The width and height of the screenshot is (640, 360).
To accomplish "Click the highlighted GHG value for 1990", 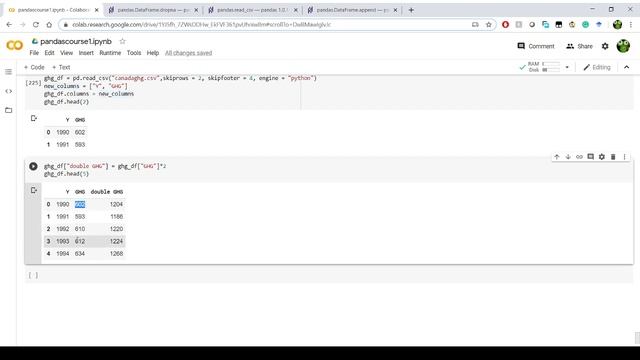I will [80, 204].
